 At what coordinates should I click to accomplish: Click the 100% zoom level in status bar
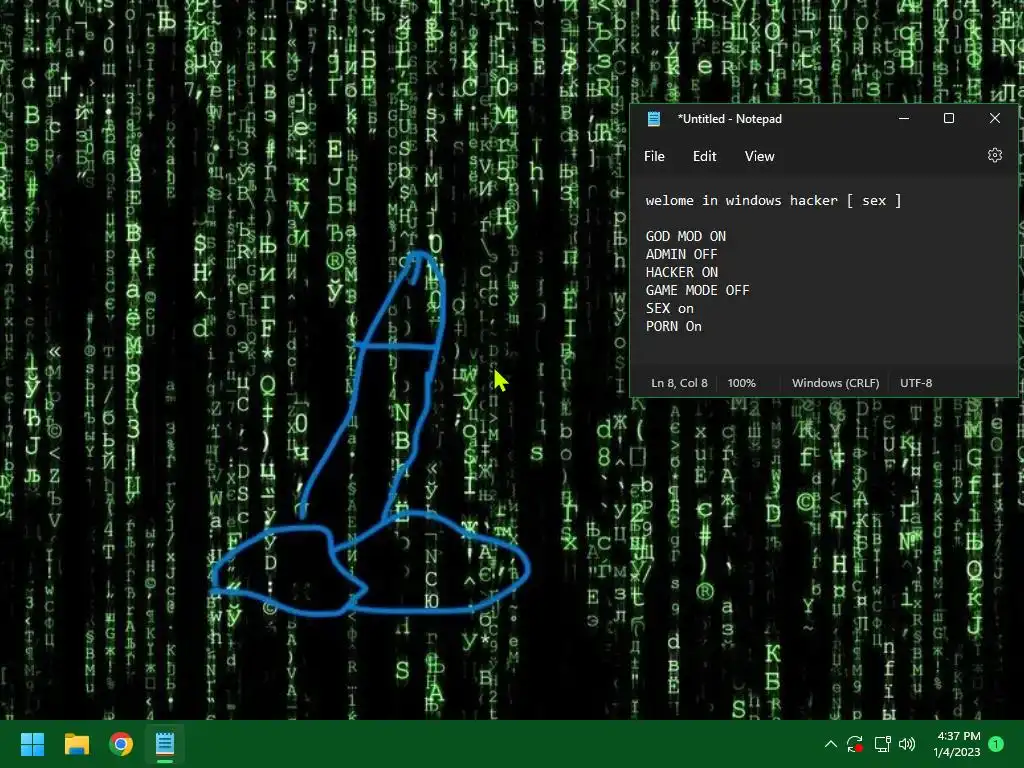[741, 383]
